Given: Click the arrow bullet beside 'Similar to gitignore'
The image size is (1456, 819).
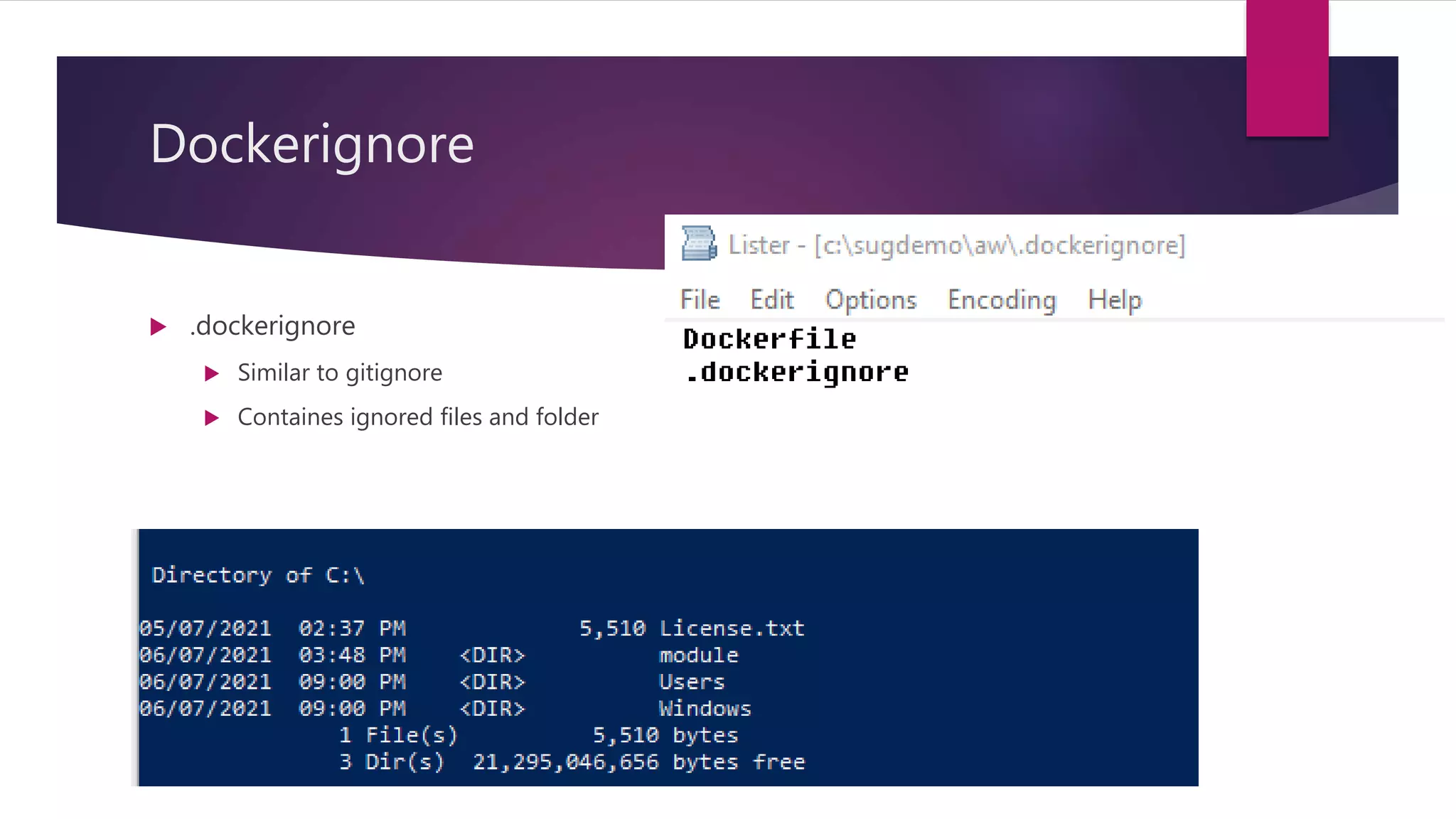Looking at the screenshot, I should (x=211, y=373).
